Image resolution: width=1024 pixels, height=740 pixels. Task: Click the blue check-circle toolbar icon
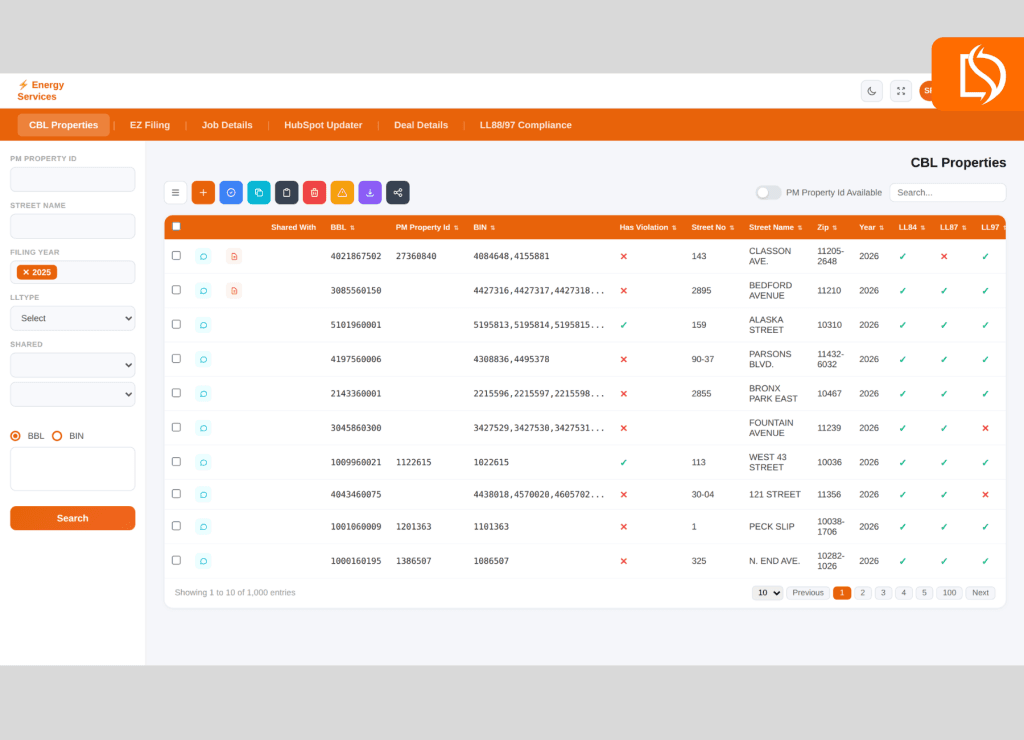[231, 193]
